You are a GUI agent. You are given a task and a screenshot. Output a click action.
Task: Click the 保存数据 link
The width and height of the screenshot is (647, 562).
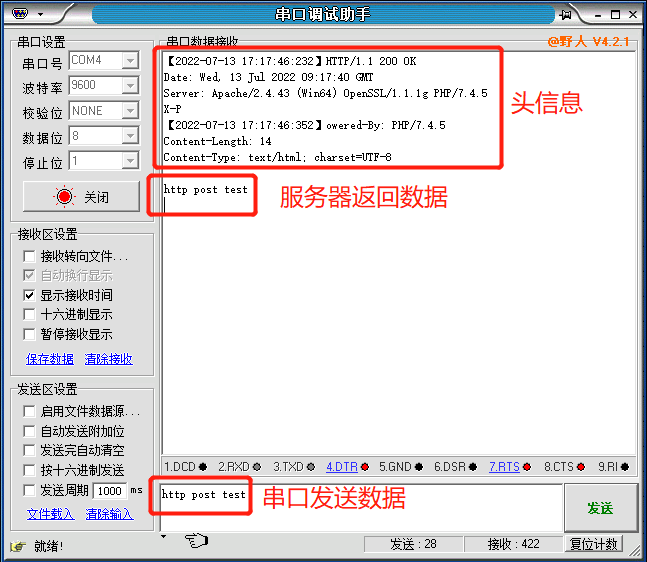50,359
